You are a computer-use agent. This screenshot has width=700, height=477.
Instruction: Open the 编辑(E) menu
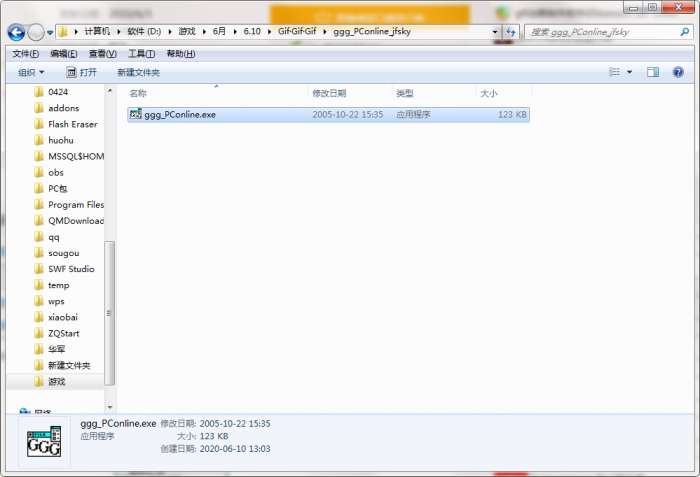(64, 54)
